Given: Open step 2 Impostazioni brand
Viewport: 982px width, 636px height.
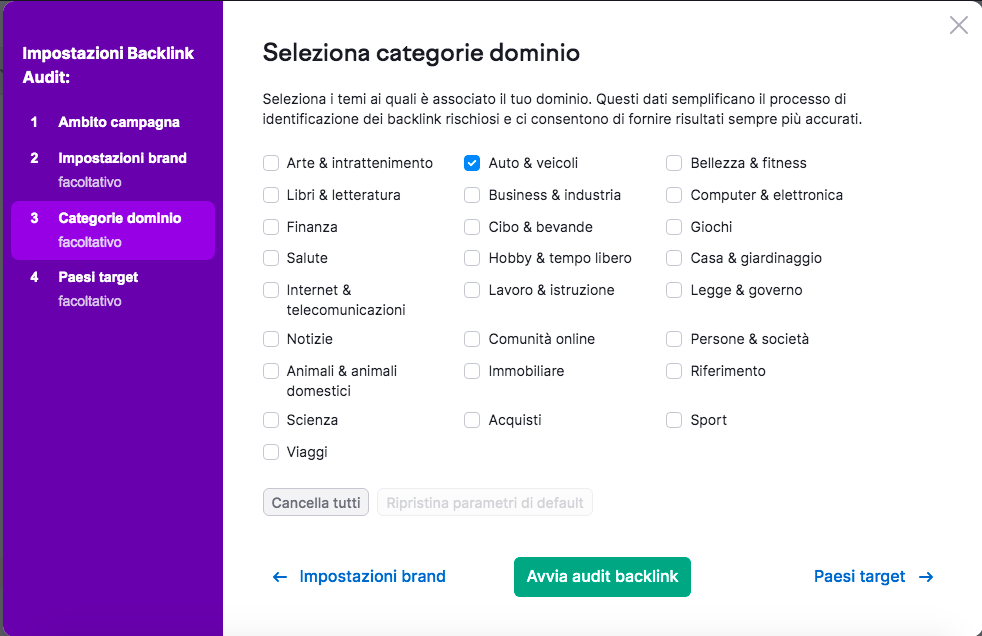Looking at the screenshot, I should pyautogui.click(x=122, y=158).
